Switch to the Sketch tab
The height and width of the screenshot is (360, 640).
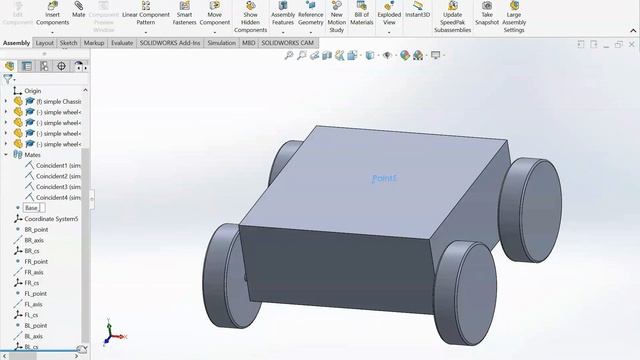pyautogui.click(x=69, y=43)
